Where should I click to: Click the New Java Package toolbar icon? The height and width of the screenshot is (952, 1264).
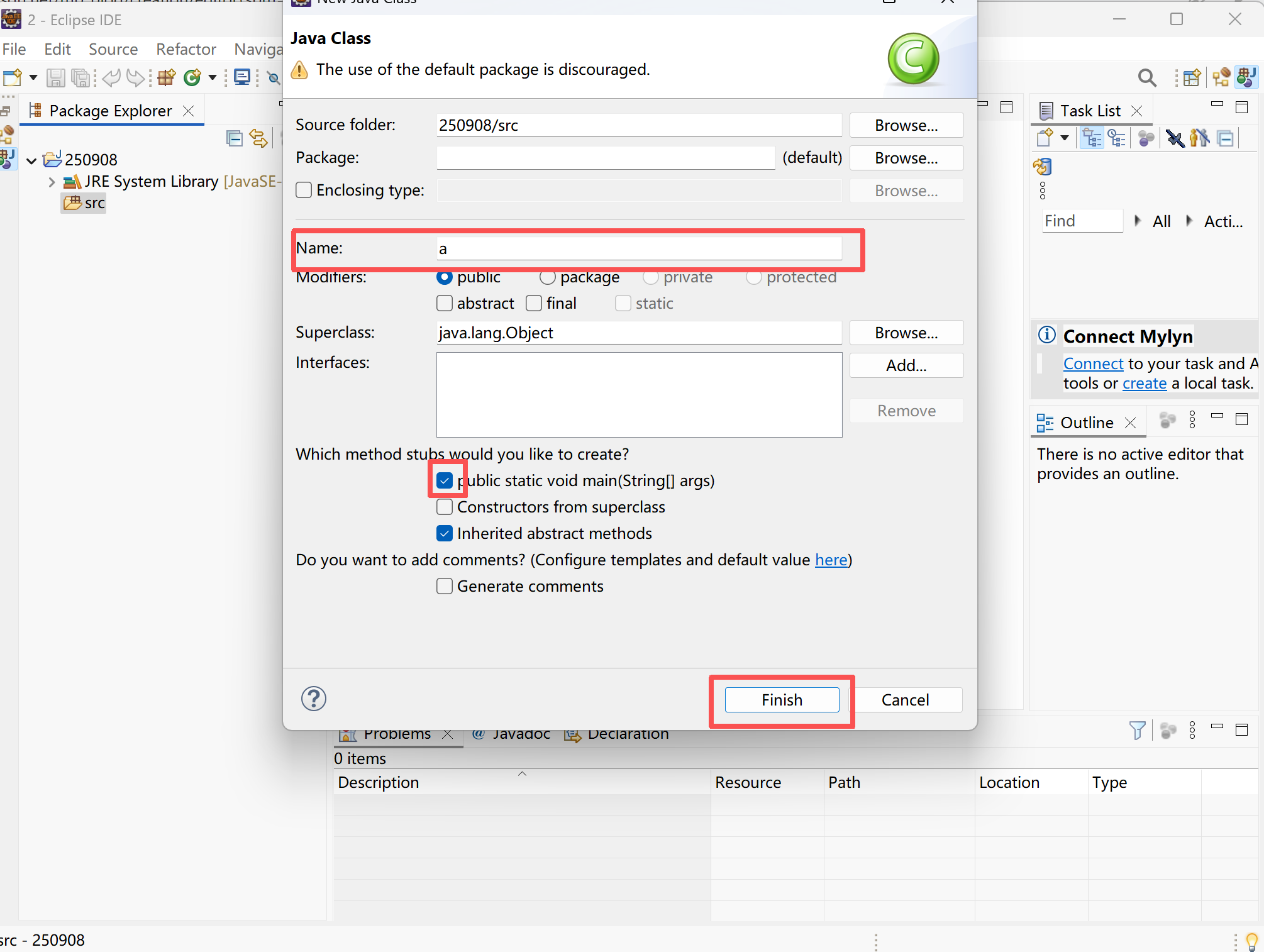click(167, 77)
